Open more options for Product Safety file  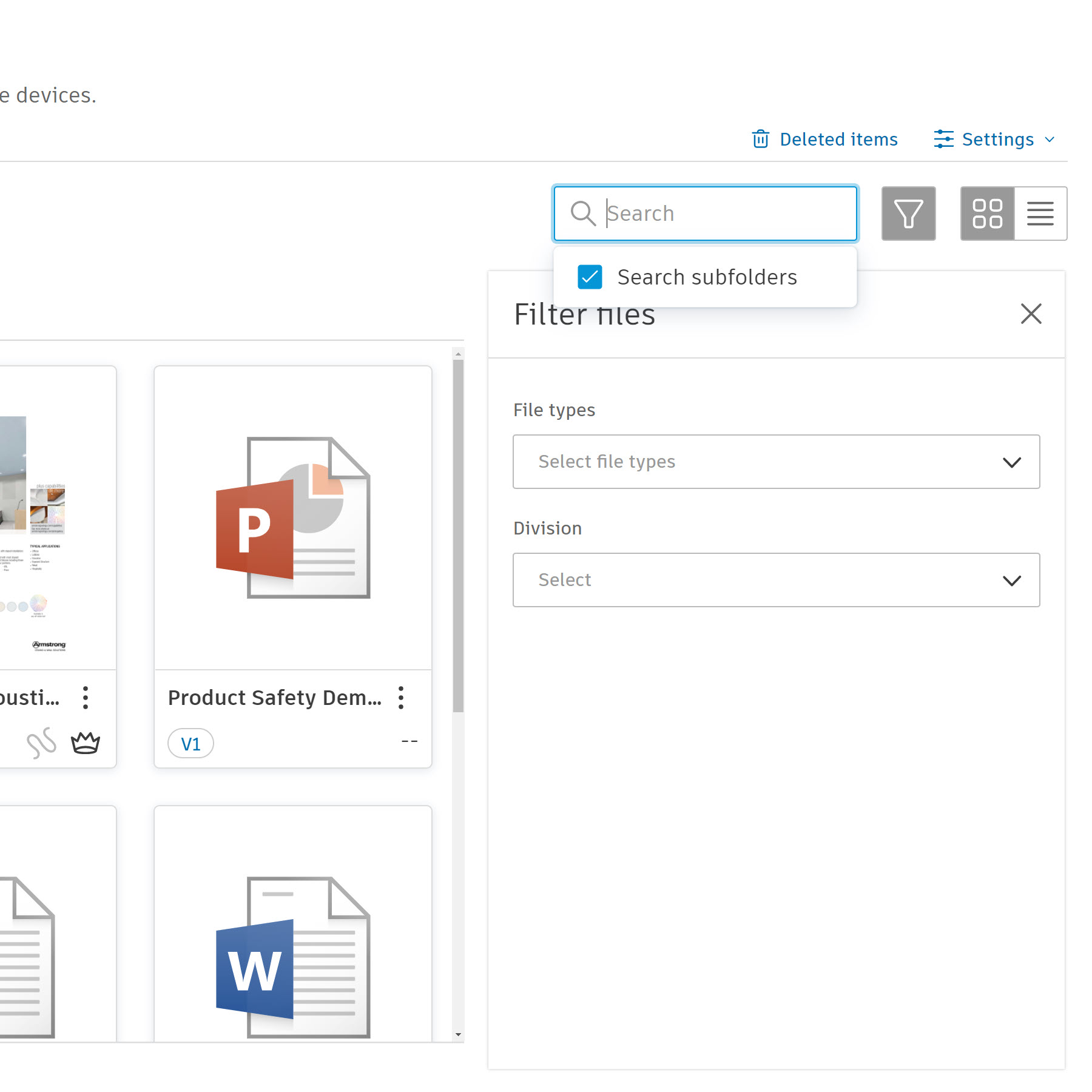point(401,698)
